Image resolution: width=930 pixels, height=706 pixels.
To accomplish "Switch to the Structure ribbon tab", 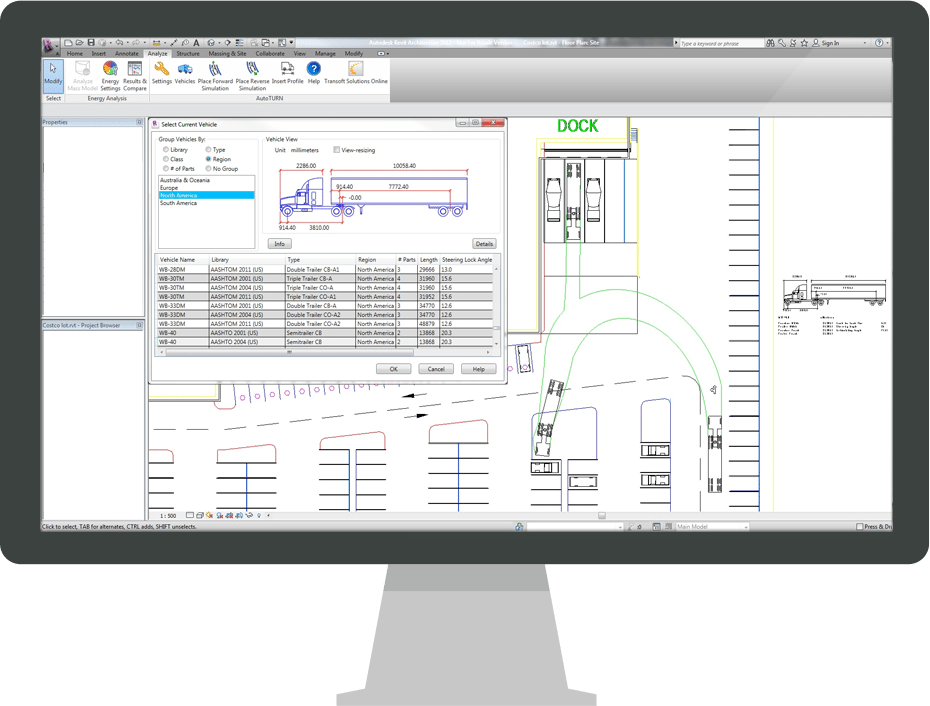I will point(187,53).
